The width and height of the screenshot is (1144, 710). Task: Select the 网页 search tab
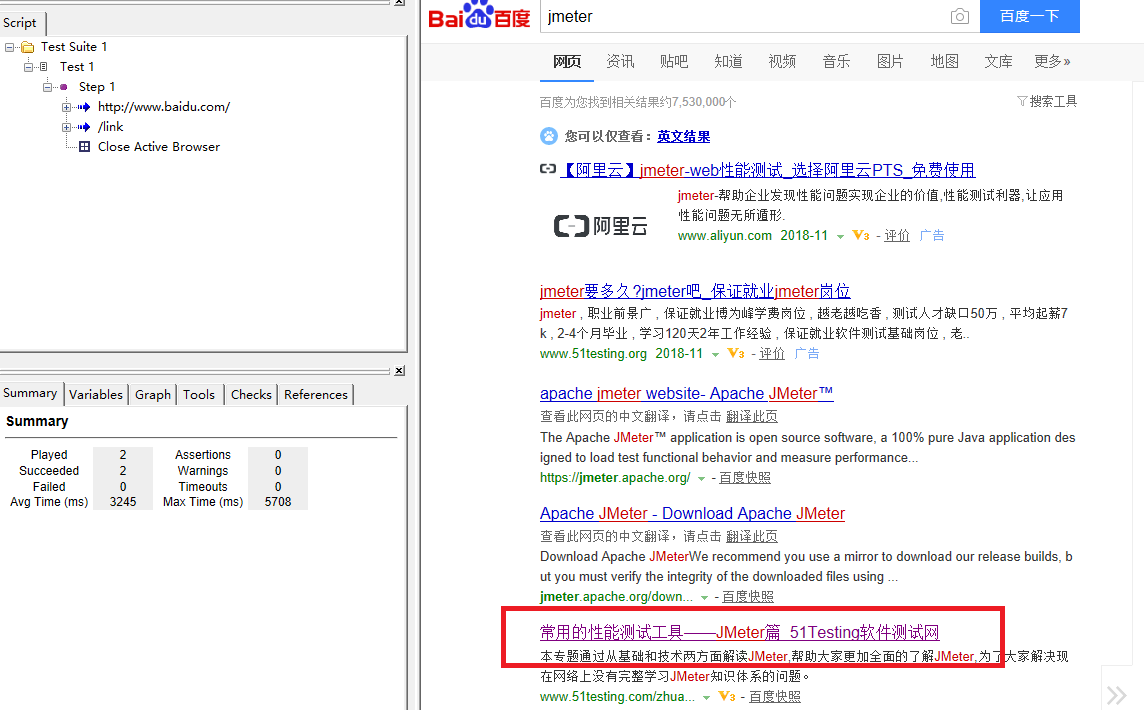[567, 61]
